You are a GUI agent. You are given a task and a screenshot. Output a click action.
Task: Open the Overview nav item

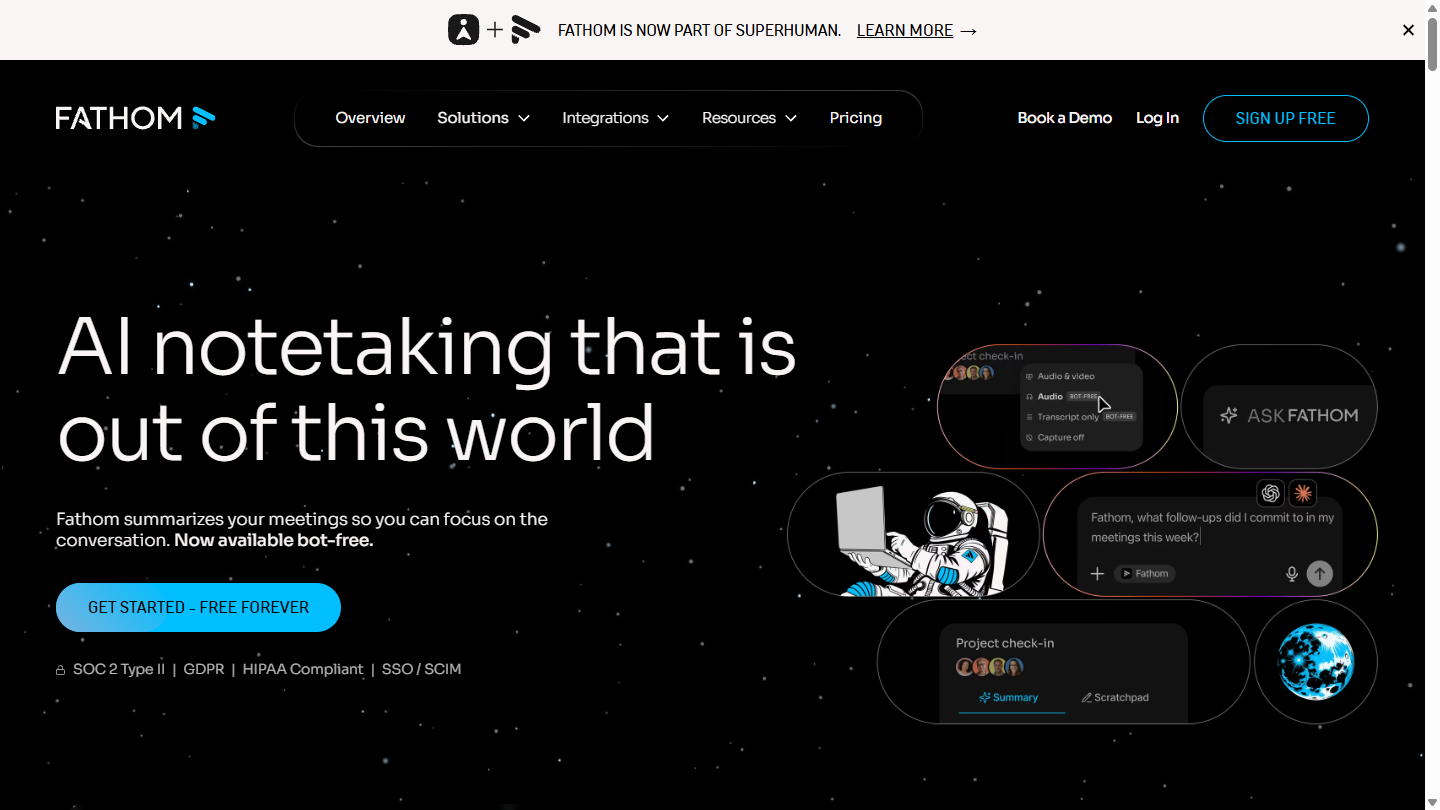tap(370, 118)
